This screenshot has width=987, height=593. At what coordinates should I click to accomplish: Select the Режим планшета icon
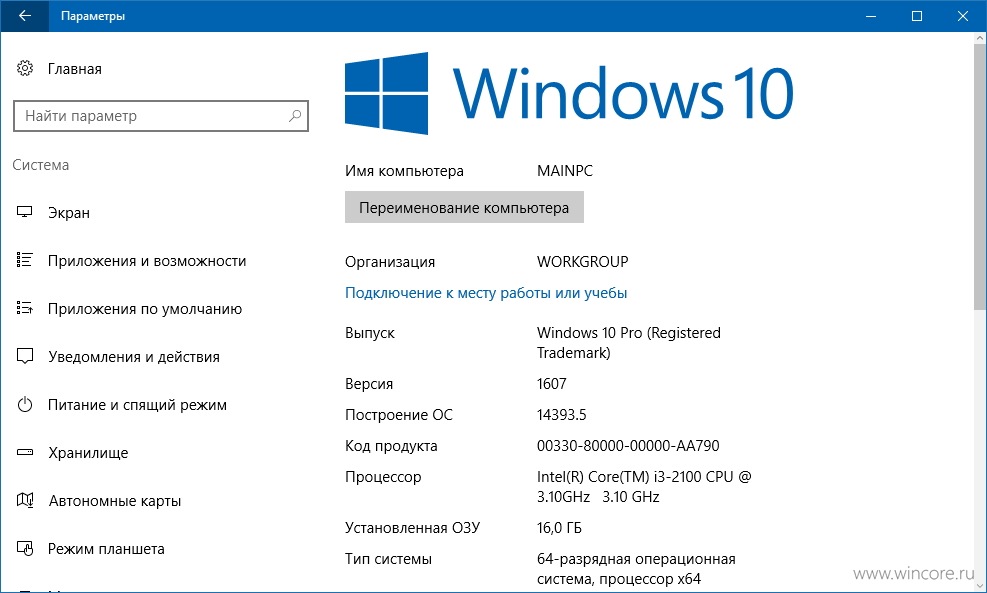[x=25, y=548]
